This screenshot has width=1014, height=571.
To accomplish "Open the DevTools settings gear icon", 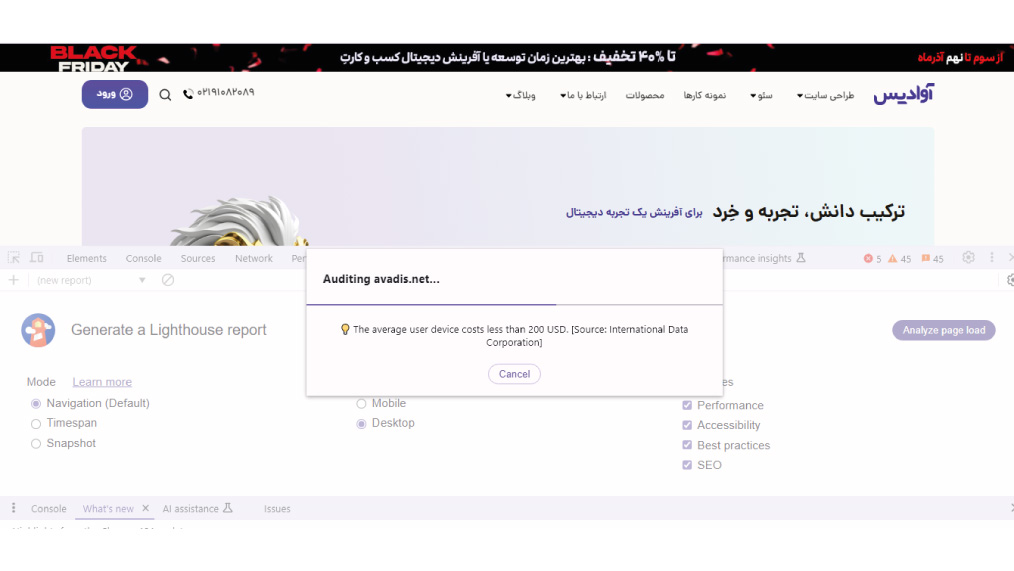I will click(968, 257).
